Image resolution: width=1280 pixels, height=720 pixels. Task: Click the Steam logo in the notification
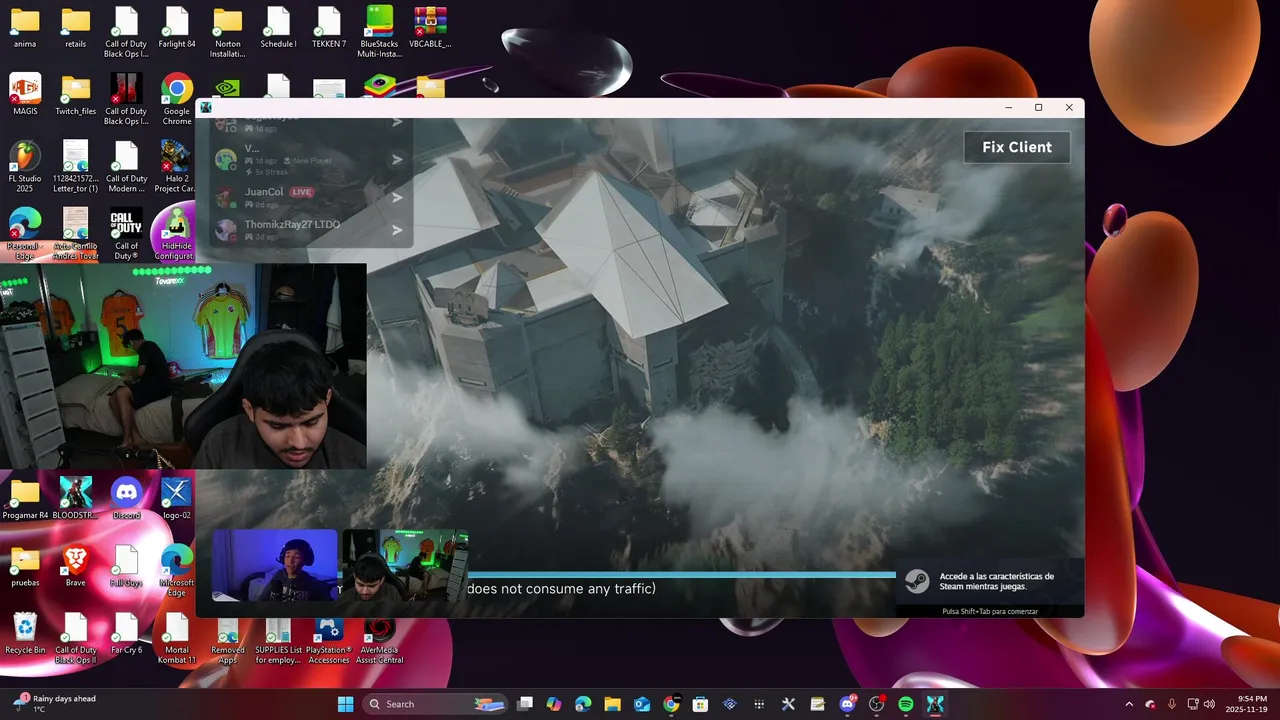[x=917, y=582]
